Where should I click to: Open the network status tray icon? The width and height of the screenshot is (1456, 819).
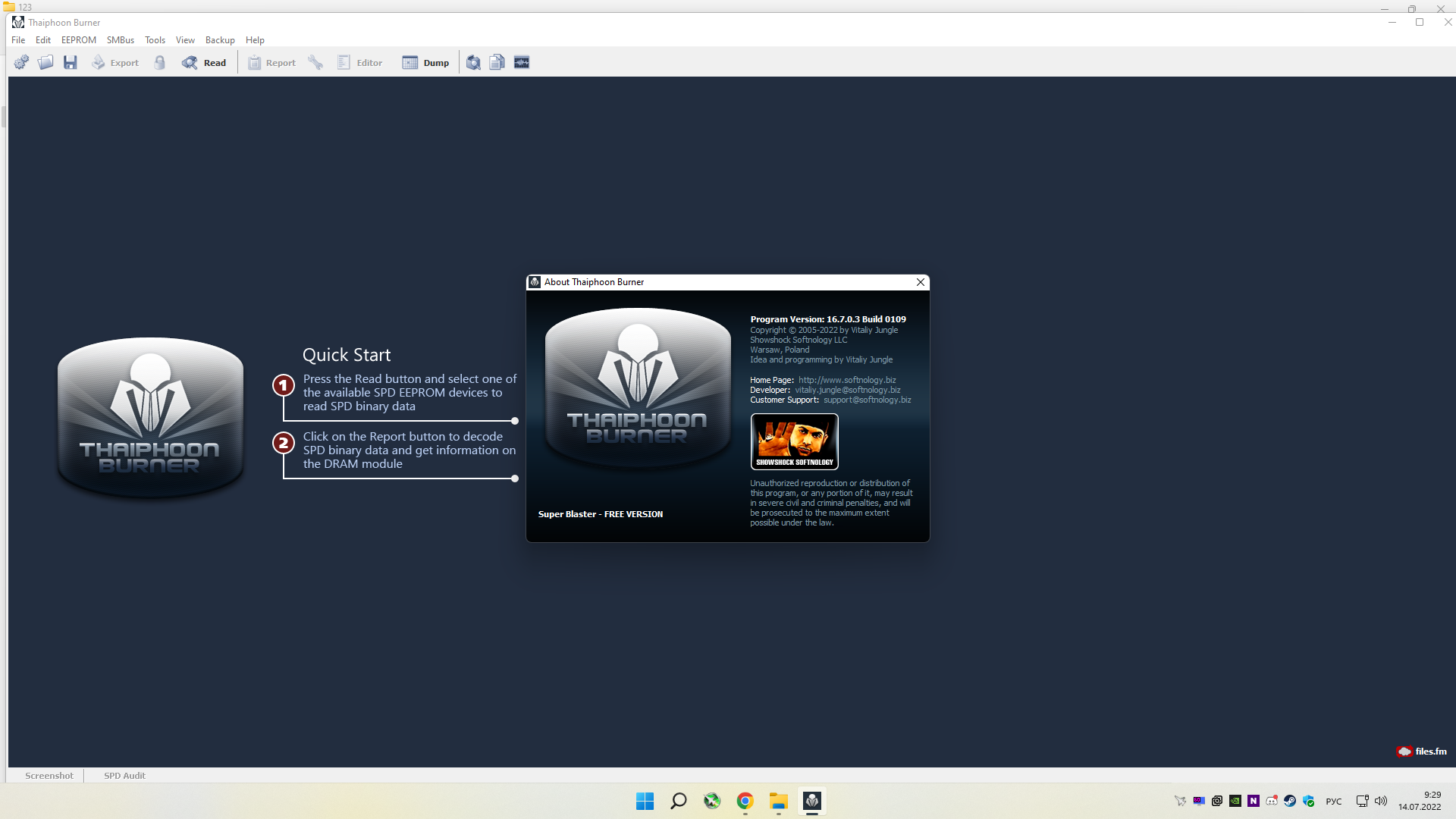pyautogui.click(x=1363, y=801)
